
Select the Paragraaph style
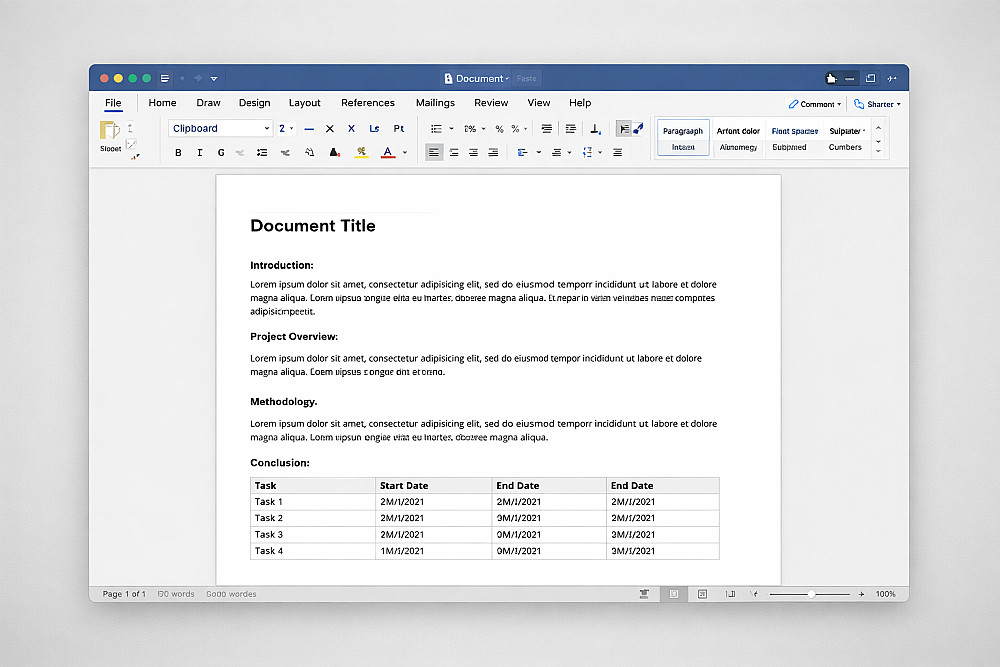pos(682,138)
